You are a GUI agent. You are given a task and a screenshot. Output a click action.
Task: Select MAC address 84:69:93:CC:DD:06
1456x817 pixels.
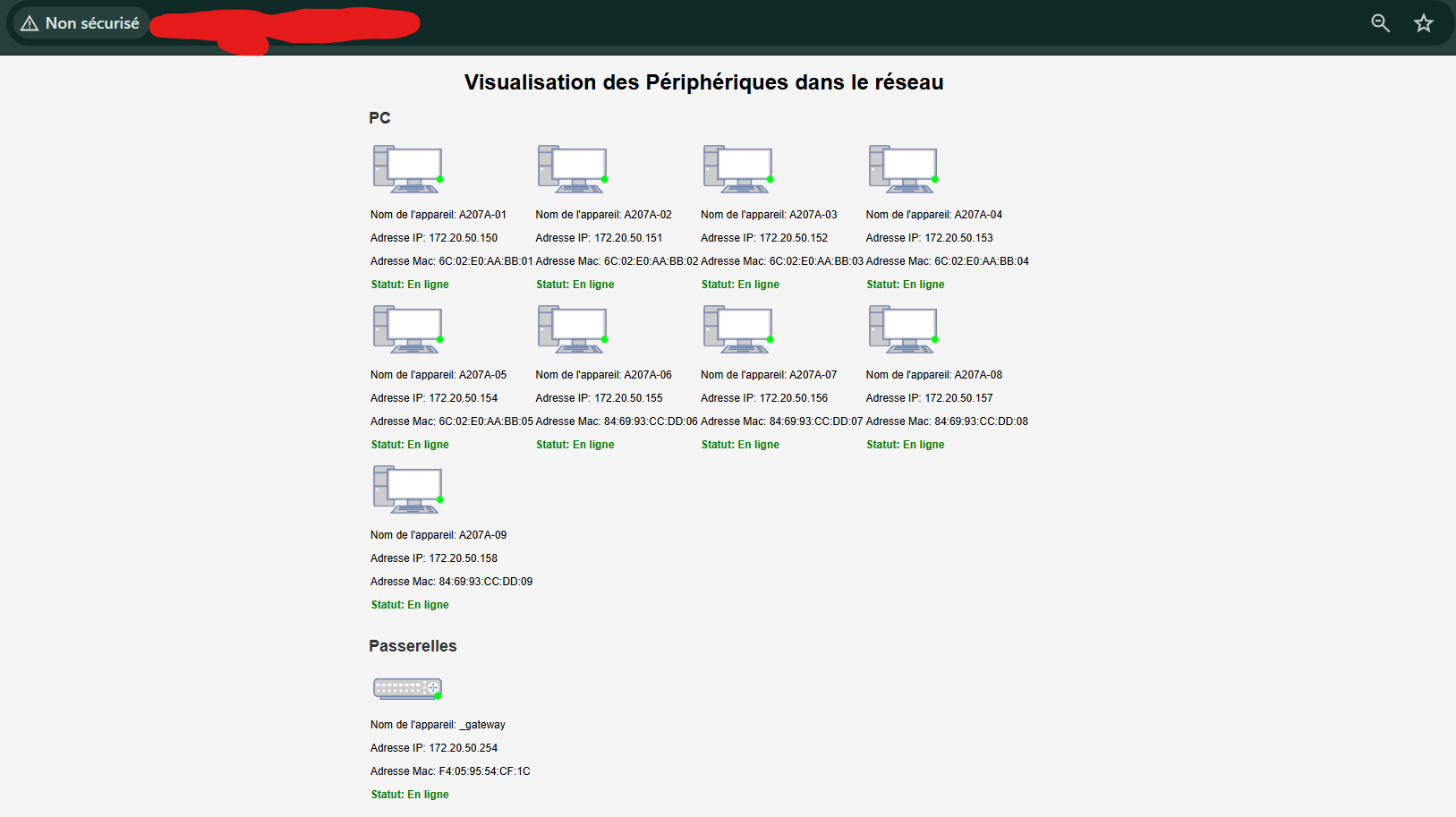point(651,421)
